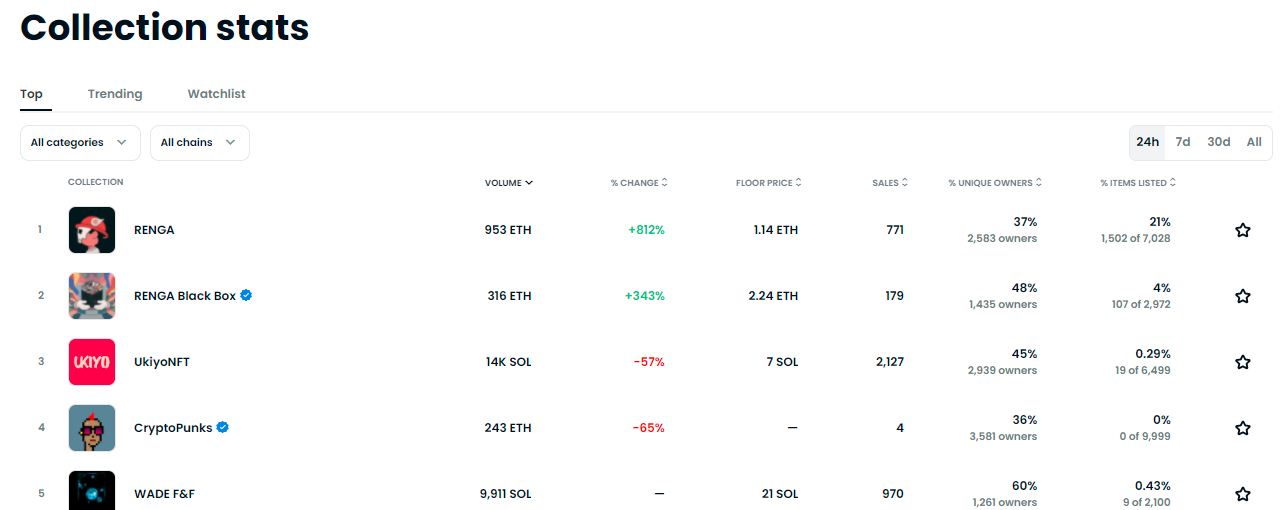Click the CryptoPunks verified checkmark badge

[x=223, y=427]
